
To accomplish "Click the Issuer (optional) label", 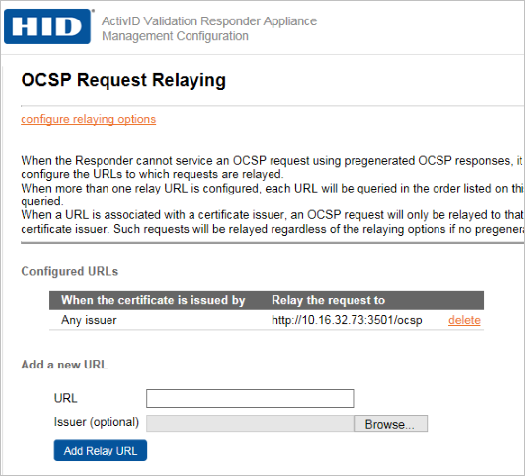I will pos(96,422).
